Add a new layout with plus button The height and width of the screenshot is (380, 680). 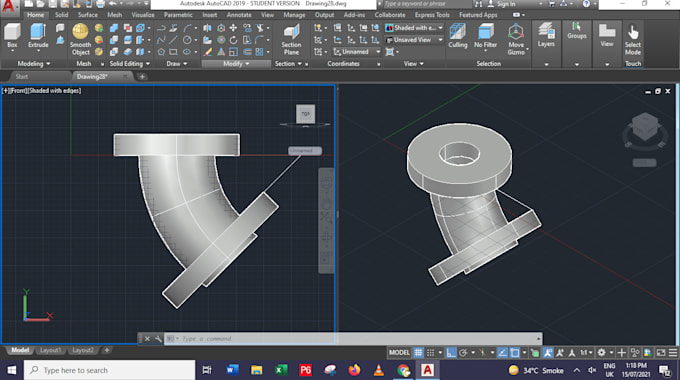pyautogui.click(x=107, y=350)
